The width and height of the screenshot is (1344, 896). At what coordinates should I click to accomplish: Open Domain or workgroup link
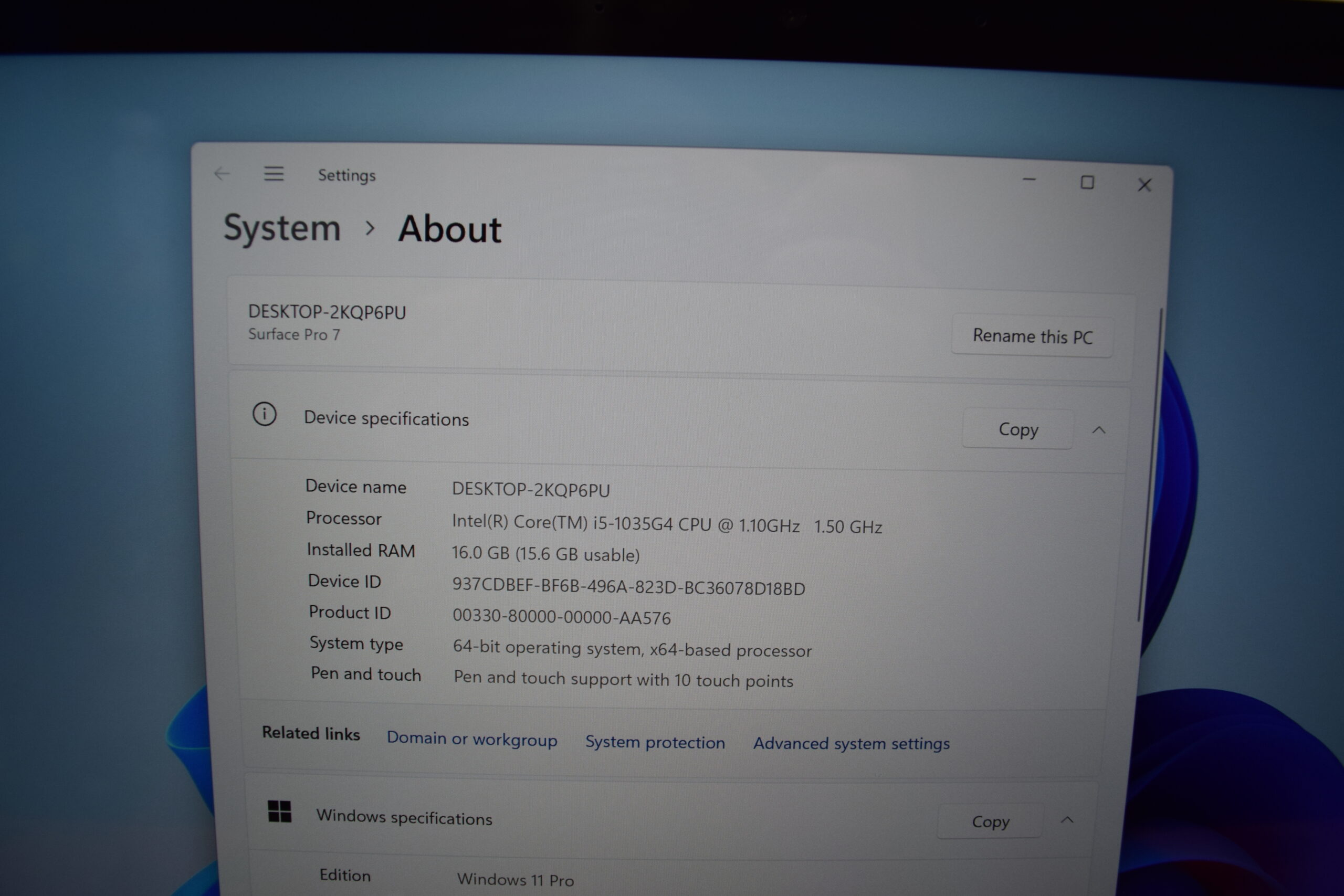(x=472, y=739)
